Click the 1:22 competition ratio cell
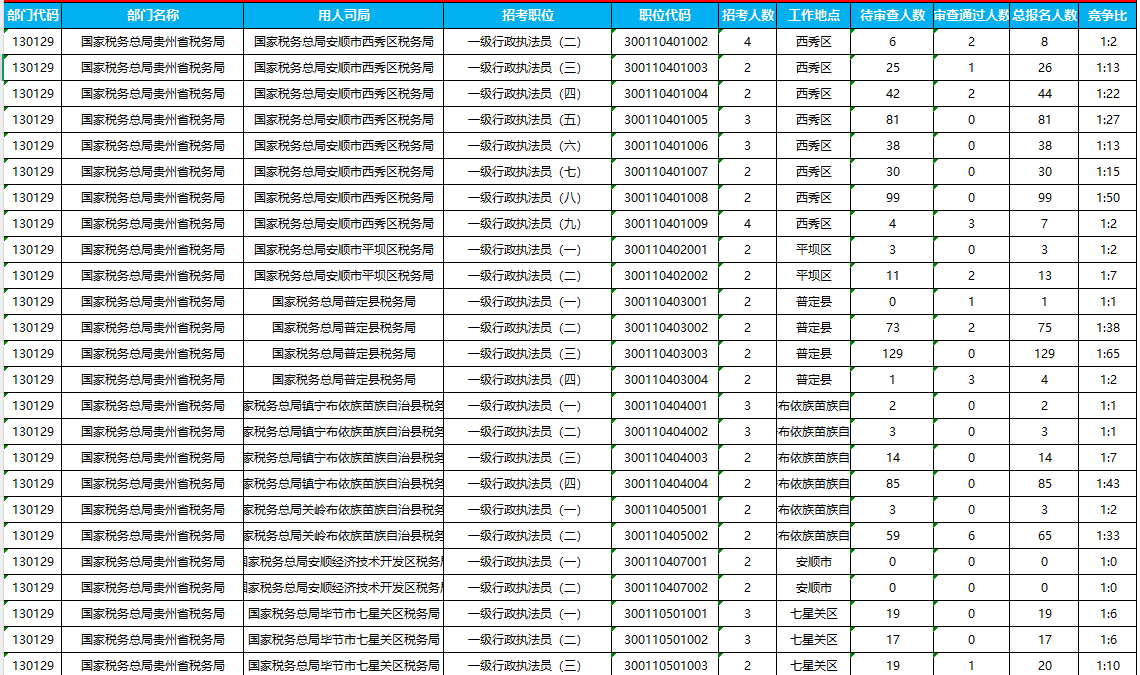Image resolution: width=1140 pixels, height=675 pixels. click(x=1107, y=94)
